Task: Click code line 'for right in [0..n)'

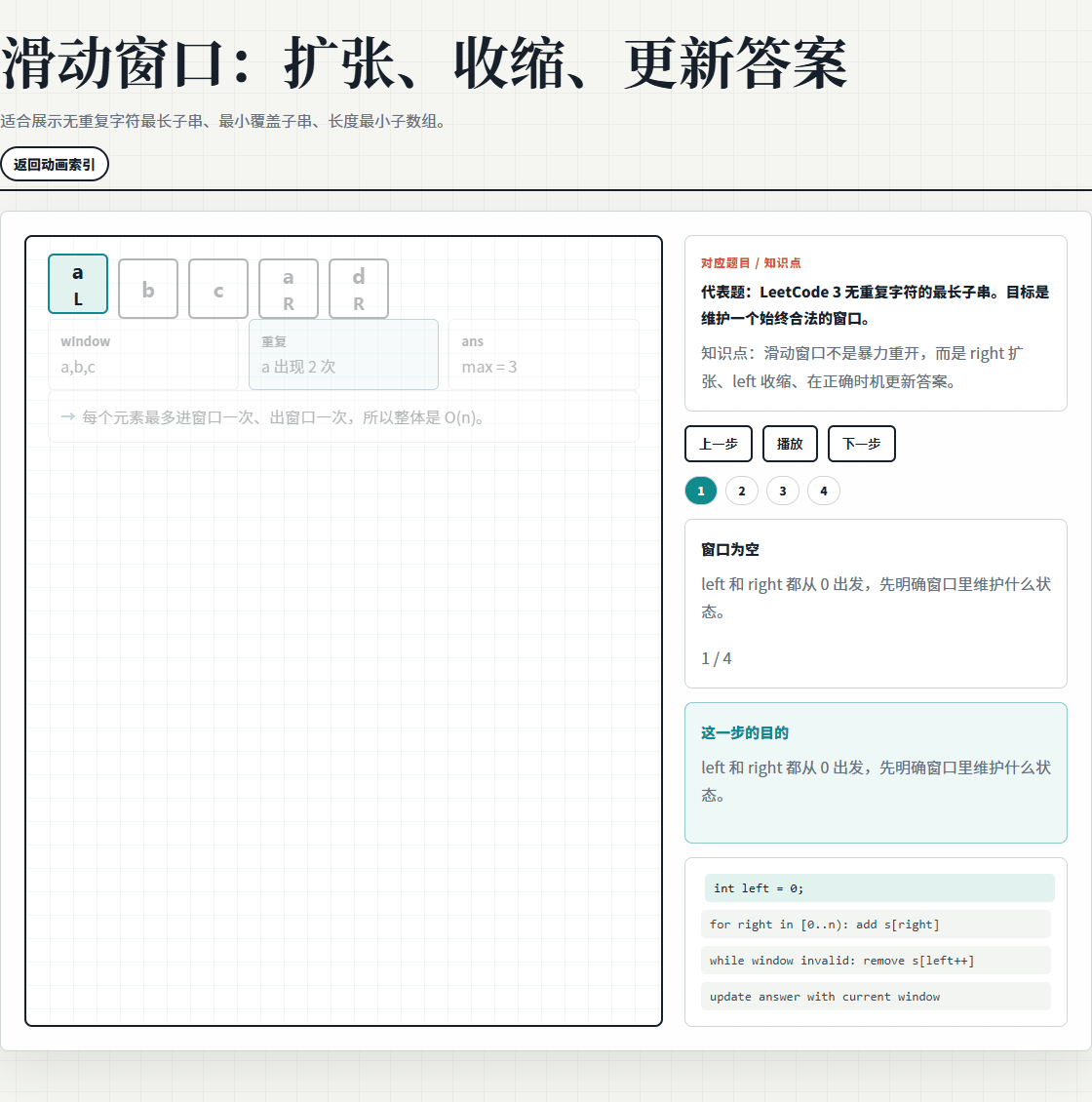Action: tap(876, 925)
